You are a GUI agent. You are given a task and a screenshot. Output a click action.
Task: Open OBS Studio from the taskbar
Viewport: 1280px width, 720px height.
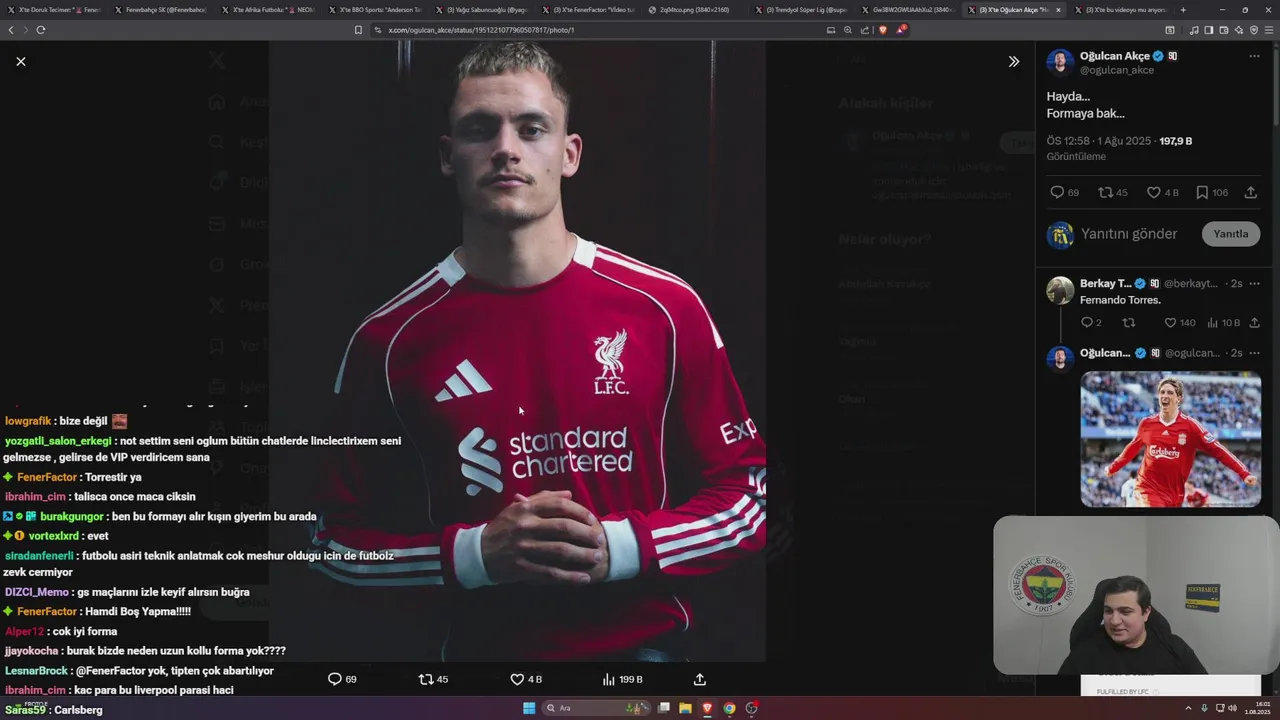click(751, 708)
